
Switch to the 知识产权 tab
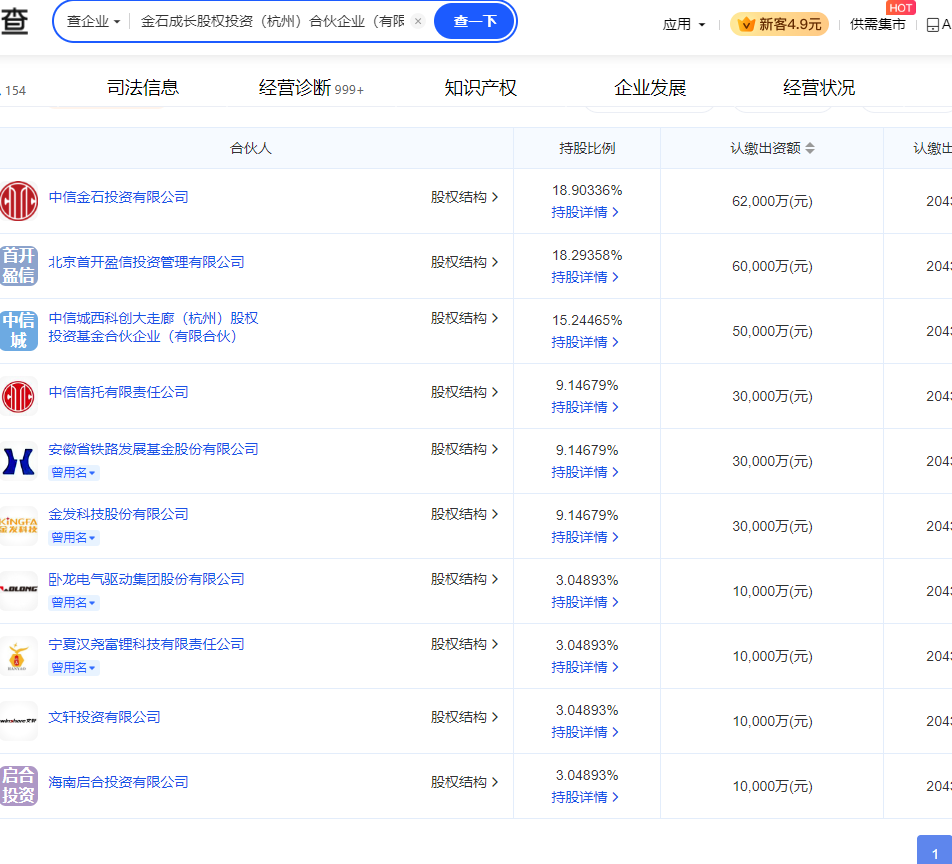pyautogui.click(x=480, y=87)
